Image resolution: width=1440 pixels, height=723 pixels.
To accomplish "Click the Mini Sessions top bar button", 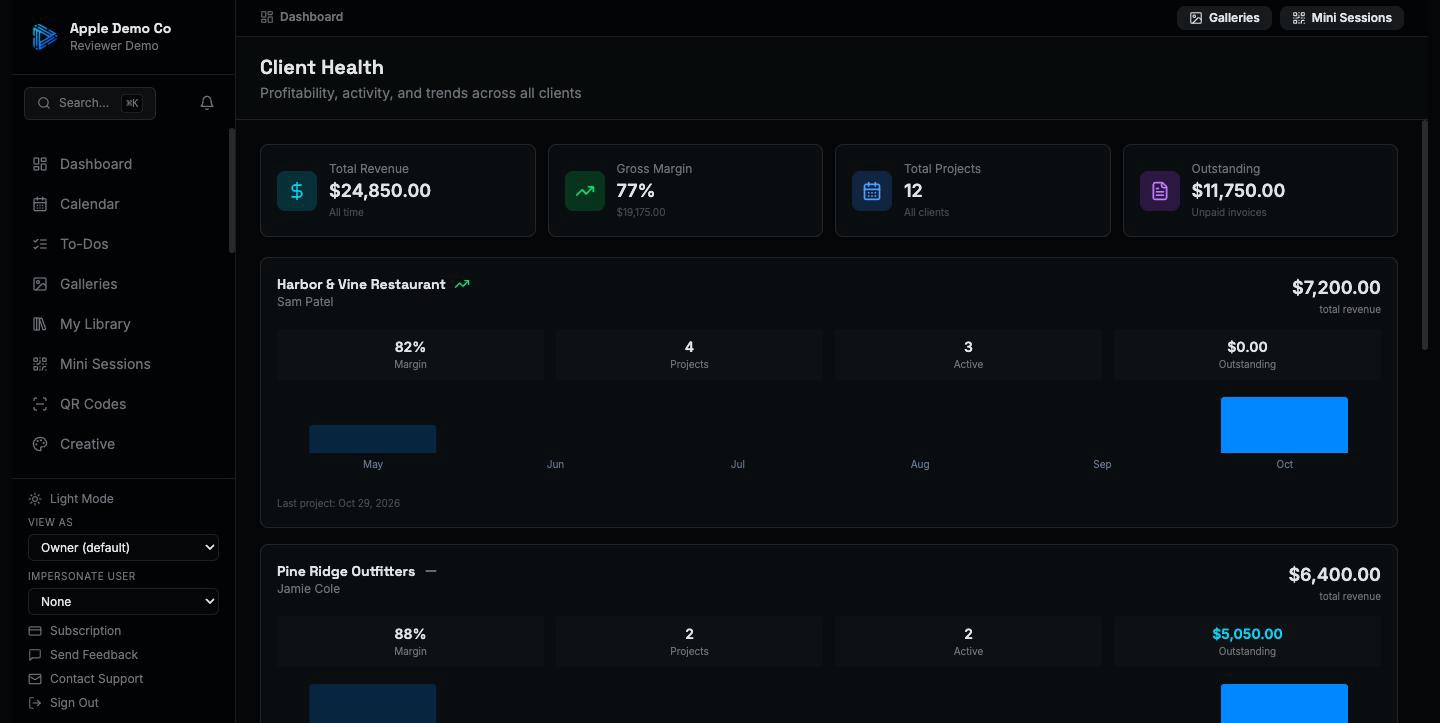I will (x=1342, y=18).
